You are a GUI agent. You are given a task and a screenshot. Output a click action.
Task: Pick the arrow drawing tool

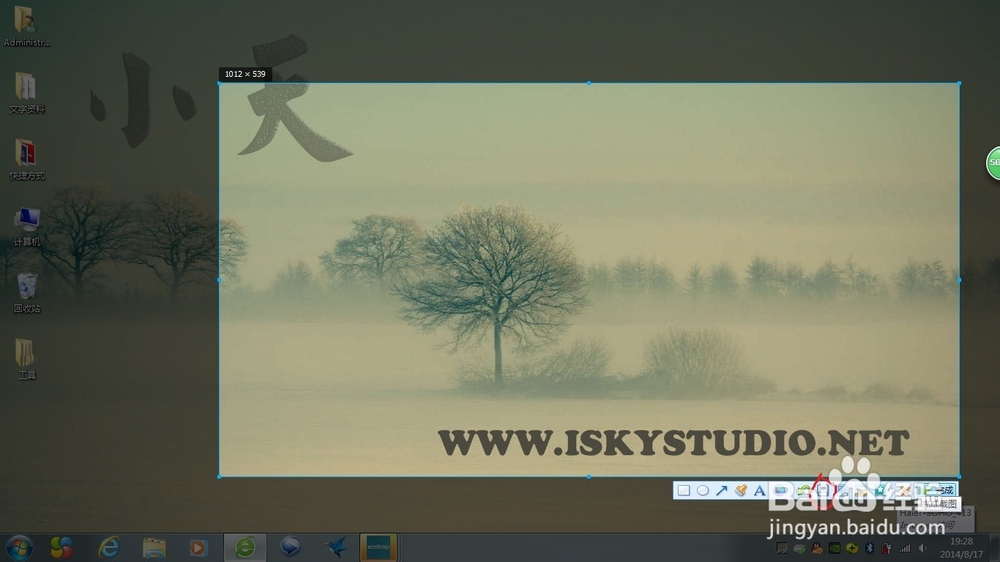tap(722, 491)
